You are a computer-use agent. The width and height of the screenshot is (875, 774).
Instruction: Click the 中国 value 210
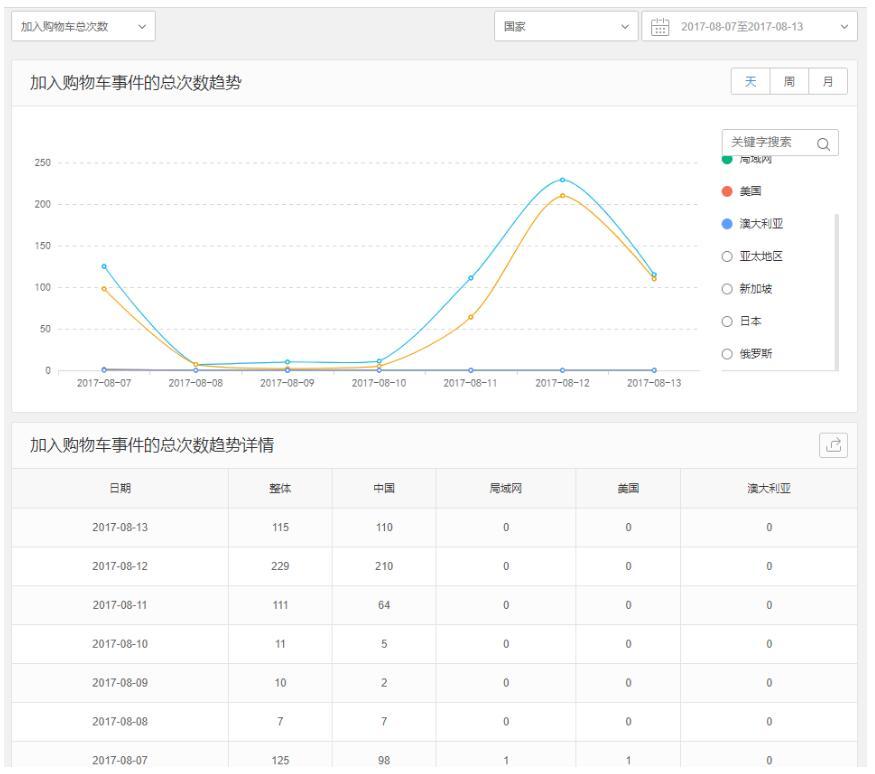click(x=384, y=566)
